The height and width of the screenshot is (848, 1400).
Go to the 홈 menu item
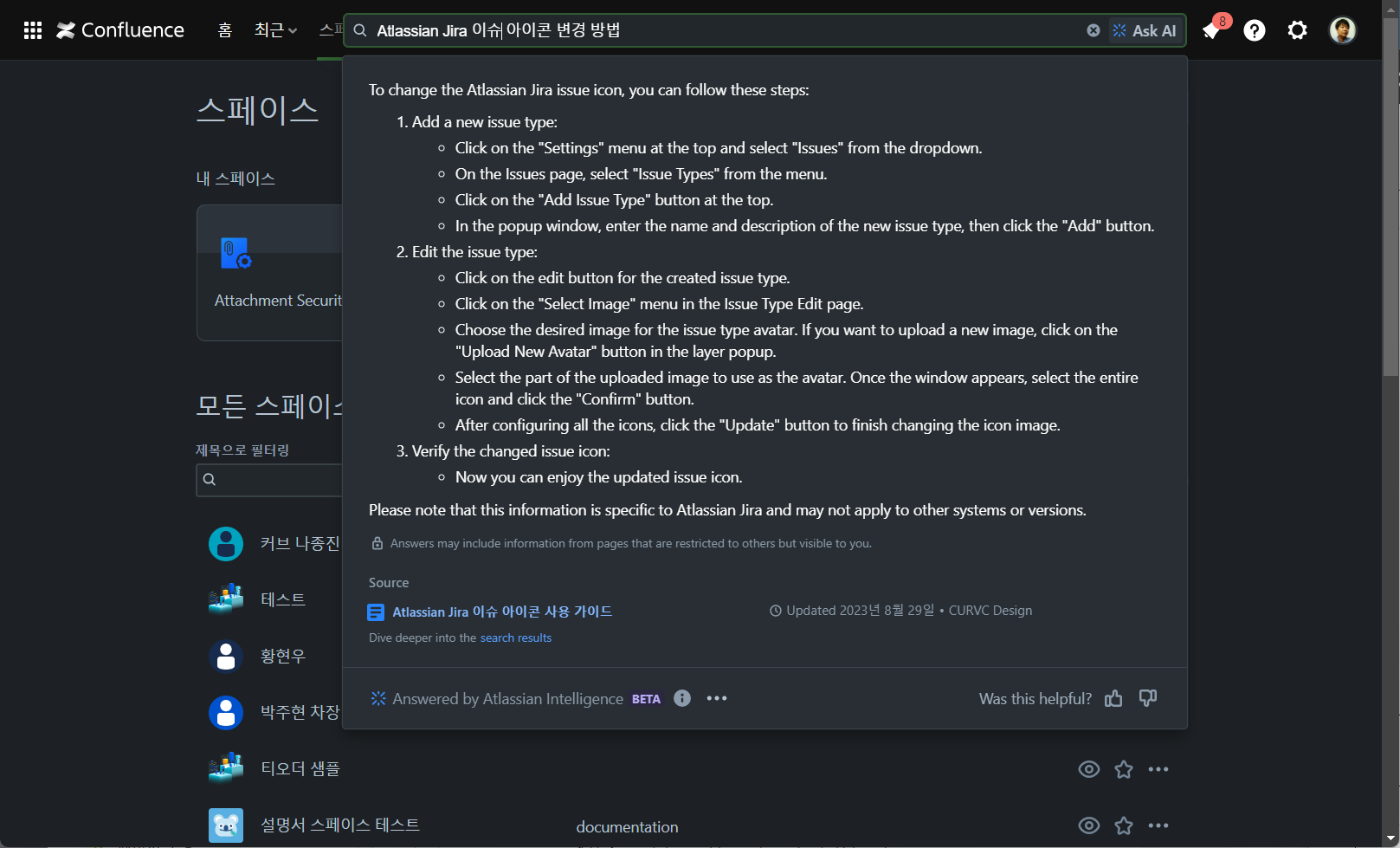225,30
